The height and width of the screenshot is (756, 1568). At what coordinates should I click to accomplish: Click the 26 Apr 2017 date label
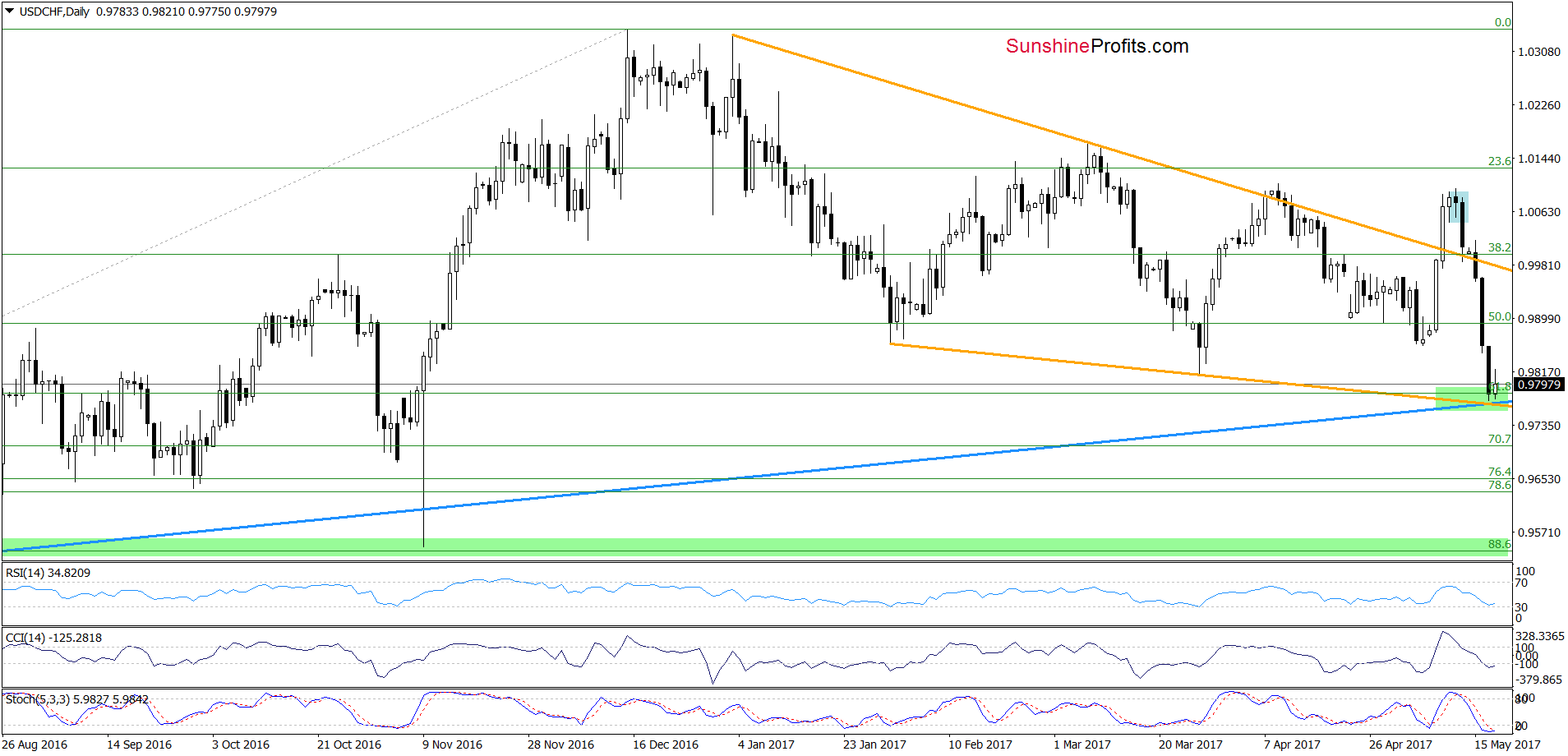point(1400,744)
